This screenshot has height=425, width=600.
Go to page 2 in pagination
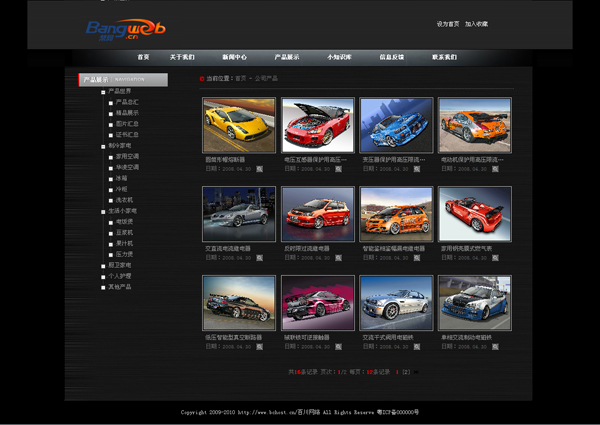point(408,371)
